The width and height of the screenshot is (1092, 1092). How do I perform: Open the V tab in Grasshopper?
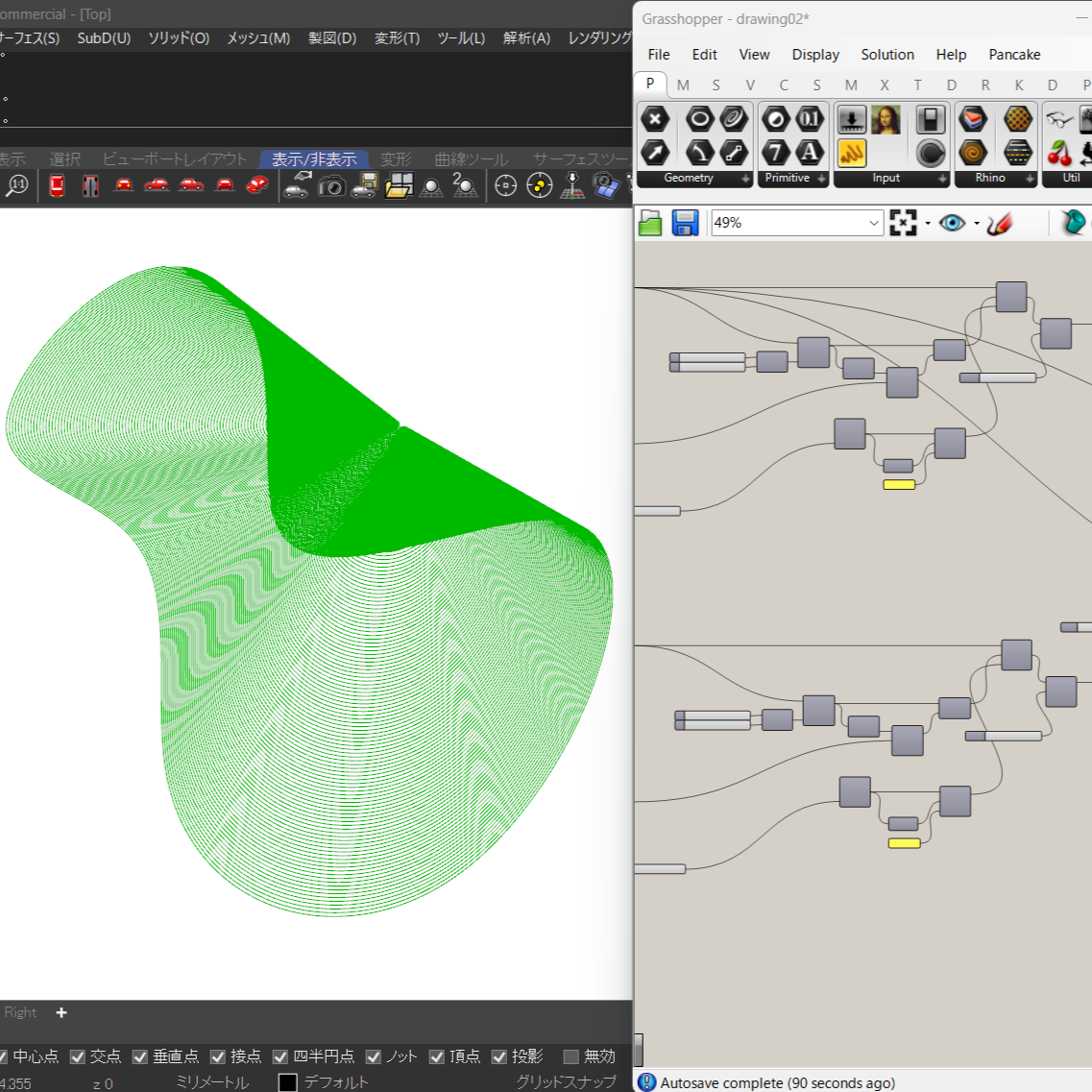750,85
